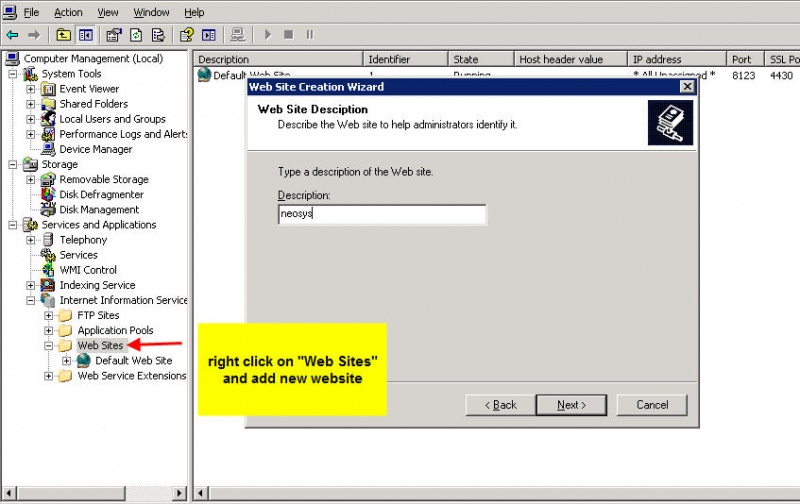Screen dimensions: 800x504
Task: Click the Back arrow toolbar icon
Action: tap(12, 35)
